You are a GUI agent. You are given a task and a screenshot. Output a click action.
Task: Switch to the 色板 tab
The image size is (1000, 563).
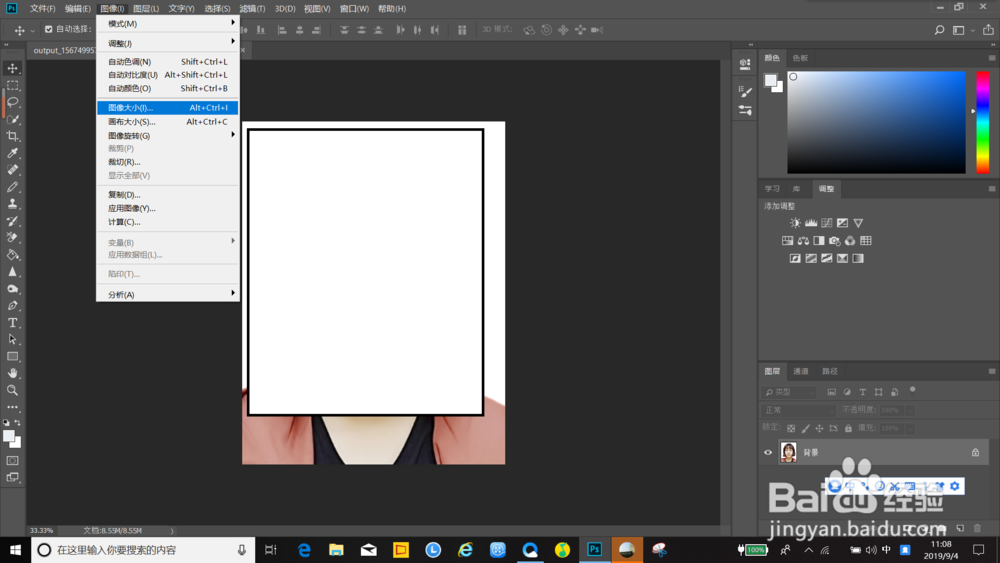pyautogui.click(x=800, y=58)
